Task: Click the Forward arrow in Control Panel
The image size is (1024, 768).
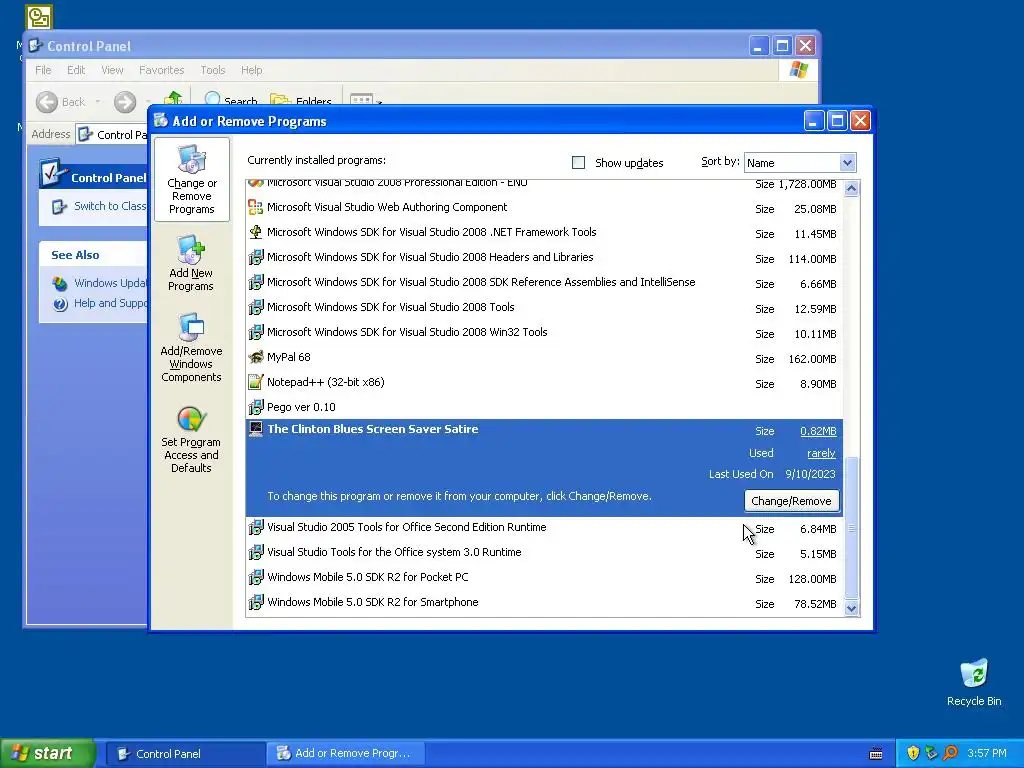Action: pos(125,102)
